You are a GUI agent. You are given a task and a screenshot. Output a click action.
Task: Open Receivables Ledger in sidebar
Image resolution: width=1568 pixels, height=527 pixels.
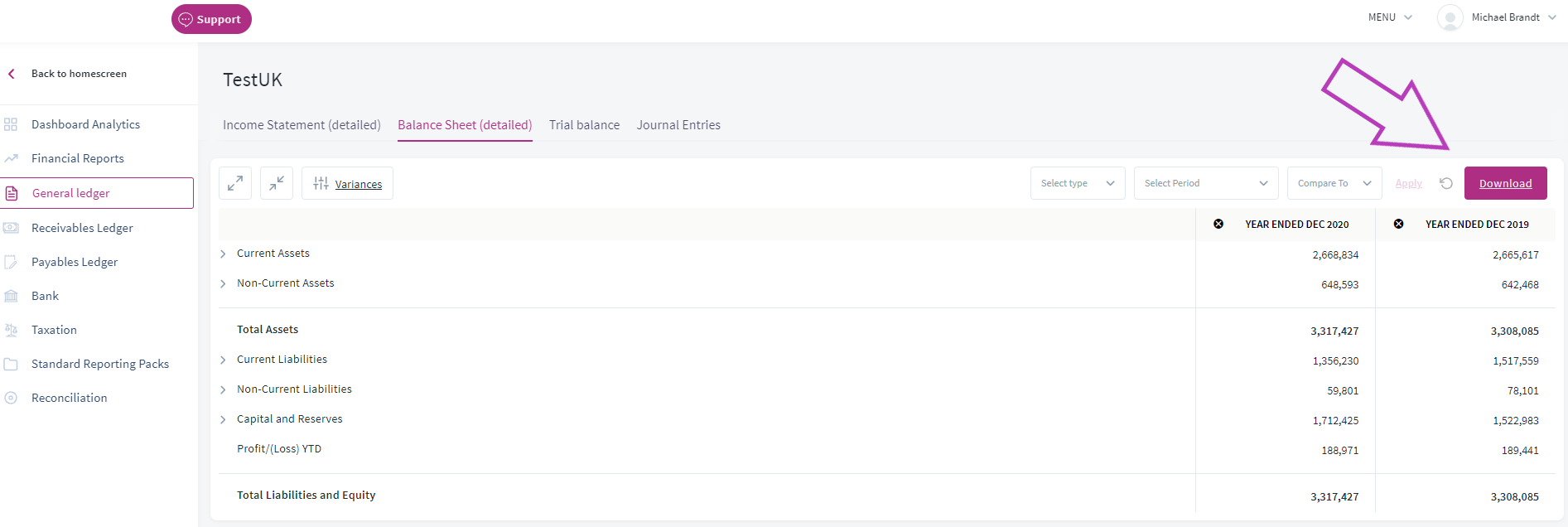82,228
